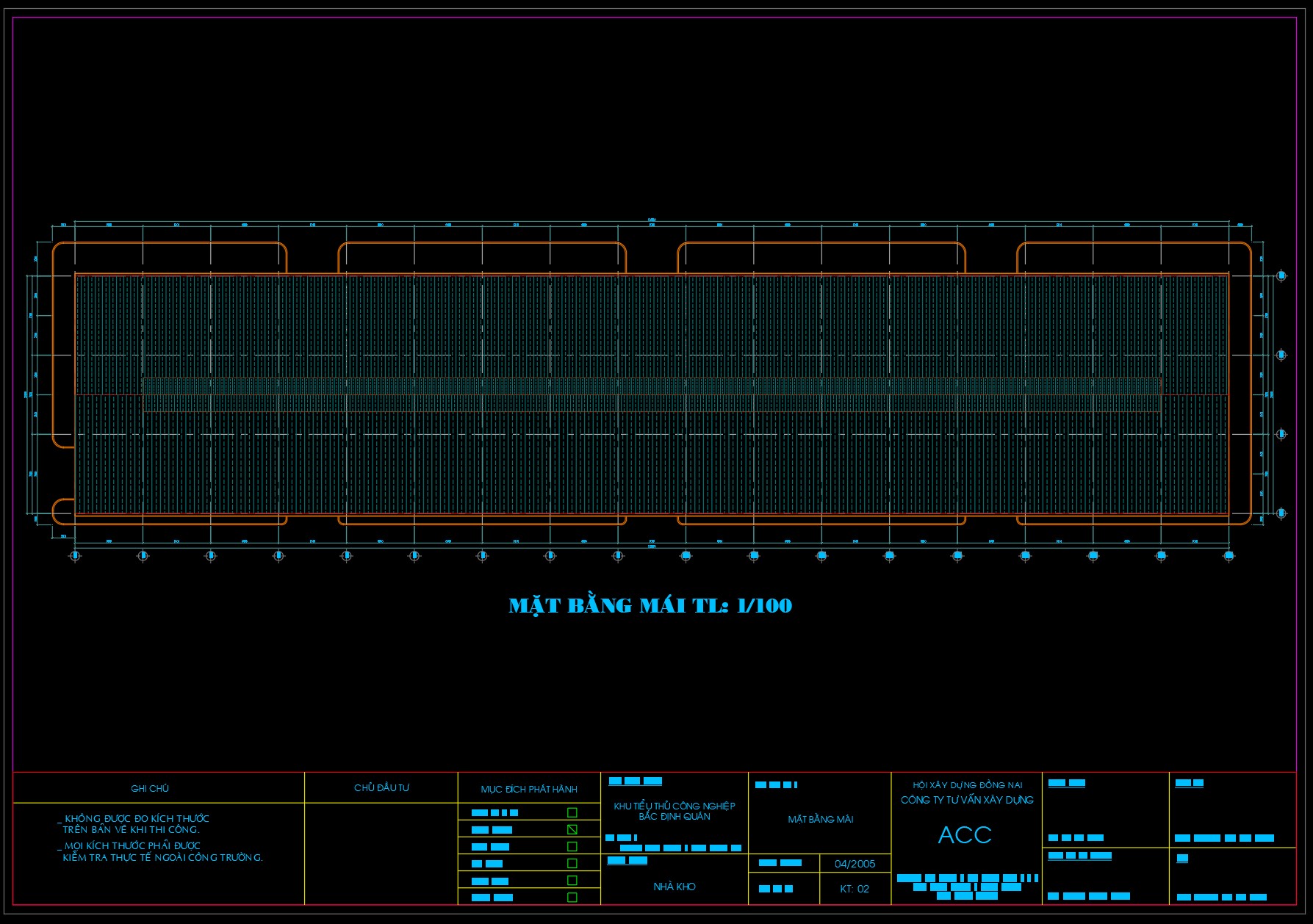This screenshot has width=1313, height=924.
Task: Select the KHU TIỂU THỦ CÔNG NGHIỆP text
Action: 675,806
